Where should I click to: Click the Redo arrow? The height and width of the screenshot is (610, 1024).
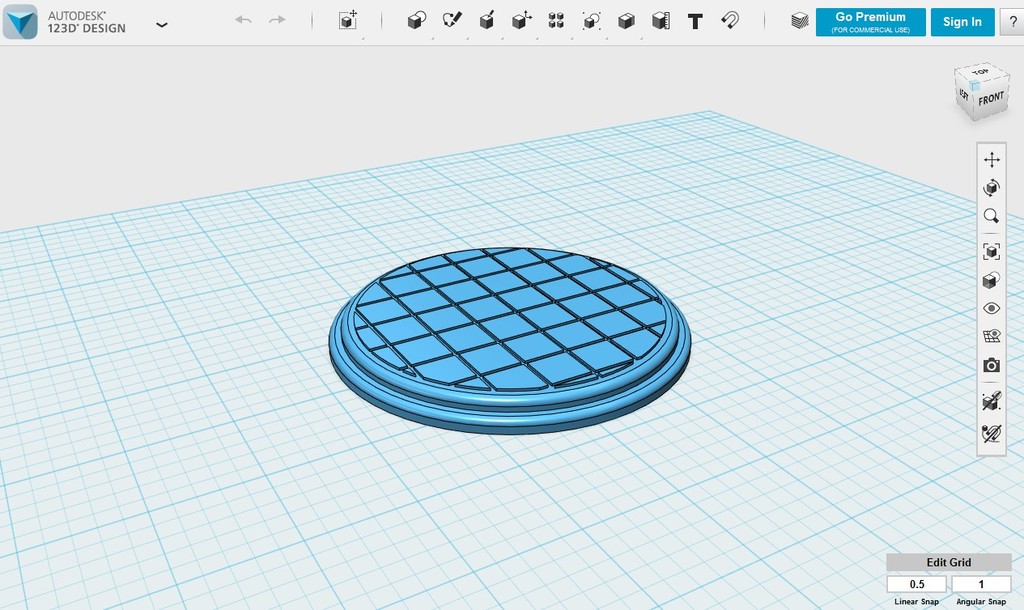click(277, 20)
